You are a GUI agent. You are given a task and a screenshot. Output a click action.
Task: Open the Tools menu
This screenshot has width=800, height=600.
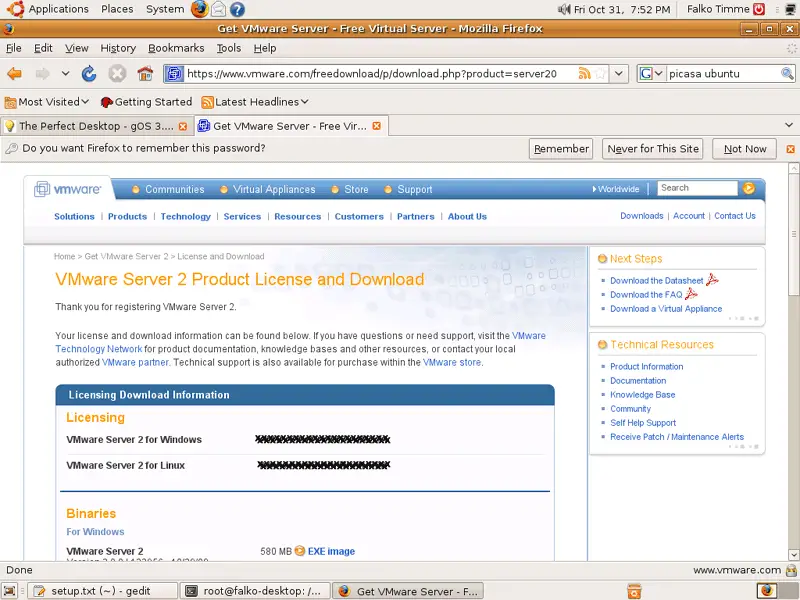pos(229,48)
